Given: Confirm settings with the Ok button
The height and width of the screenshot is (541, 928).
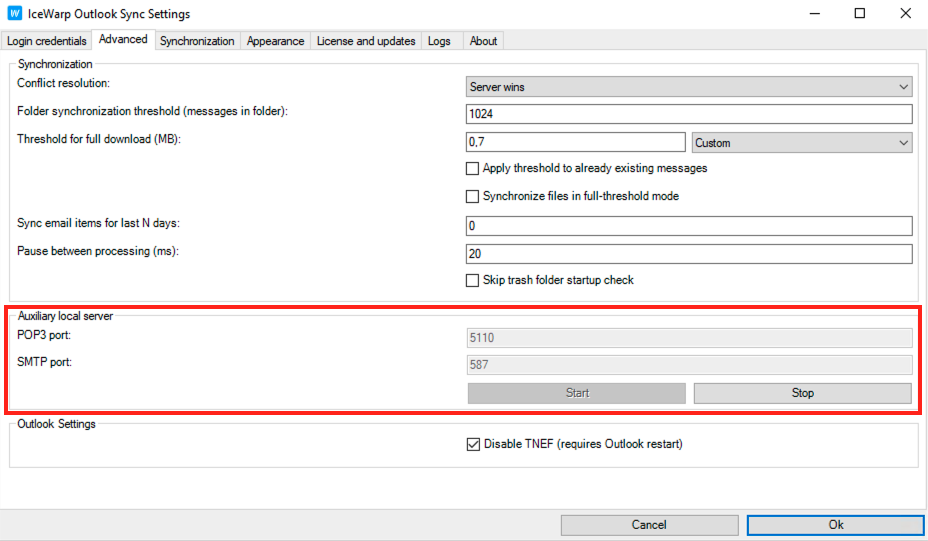Looking at the screenshot, I should (836, 525).
